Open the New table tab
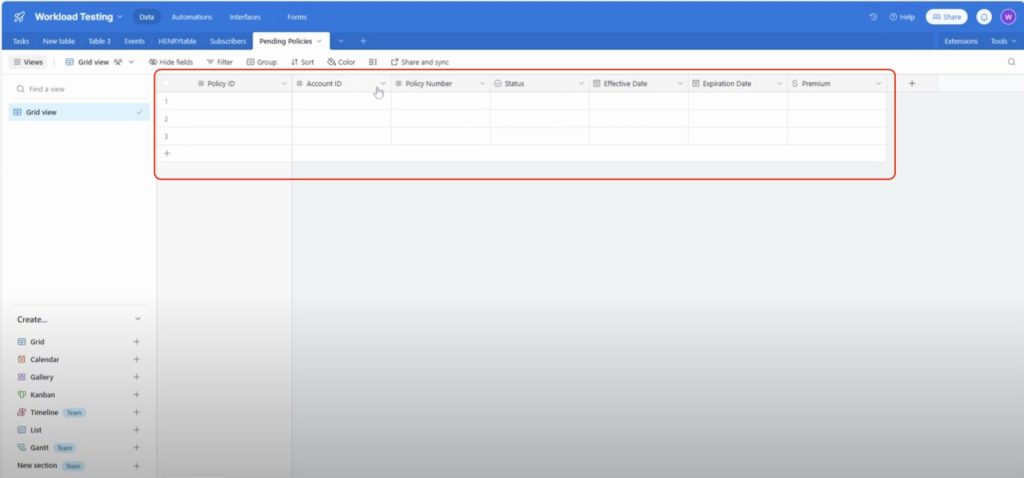Screen dimensions: 1024x478 click(59, 41)
